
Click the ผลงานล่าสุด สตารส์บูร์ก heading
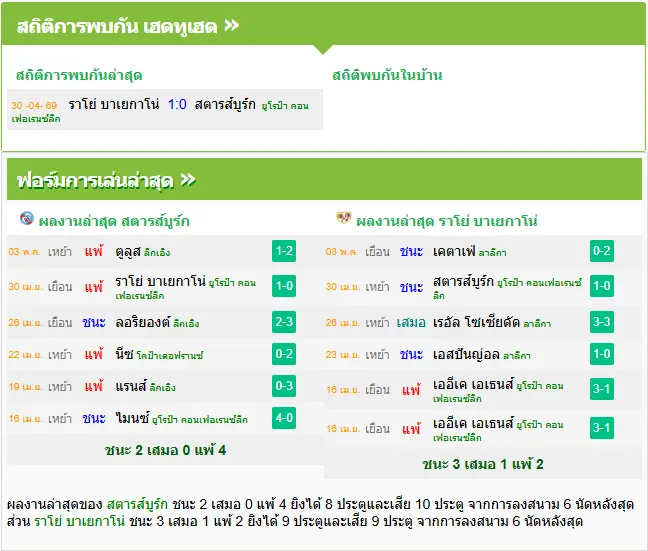click(114, 221)
